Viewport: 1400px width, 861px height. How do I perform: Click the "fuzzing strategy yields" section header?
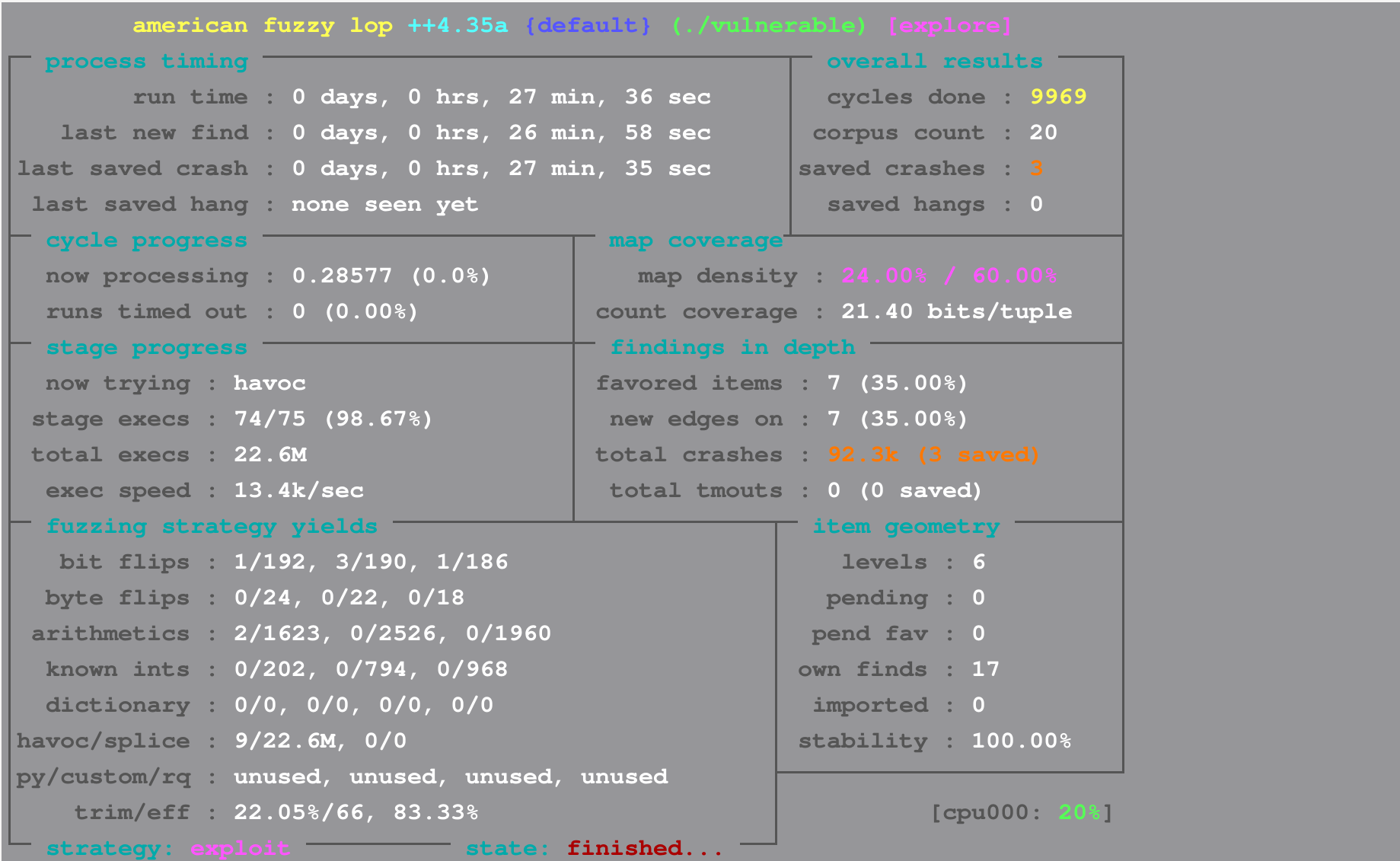coord(212,527)
